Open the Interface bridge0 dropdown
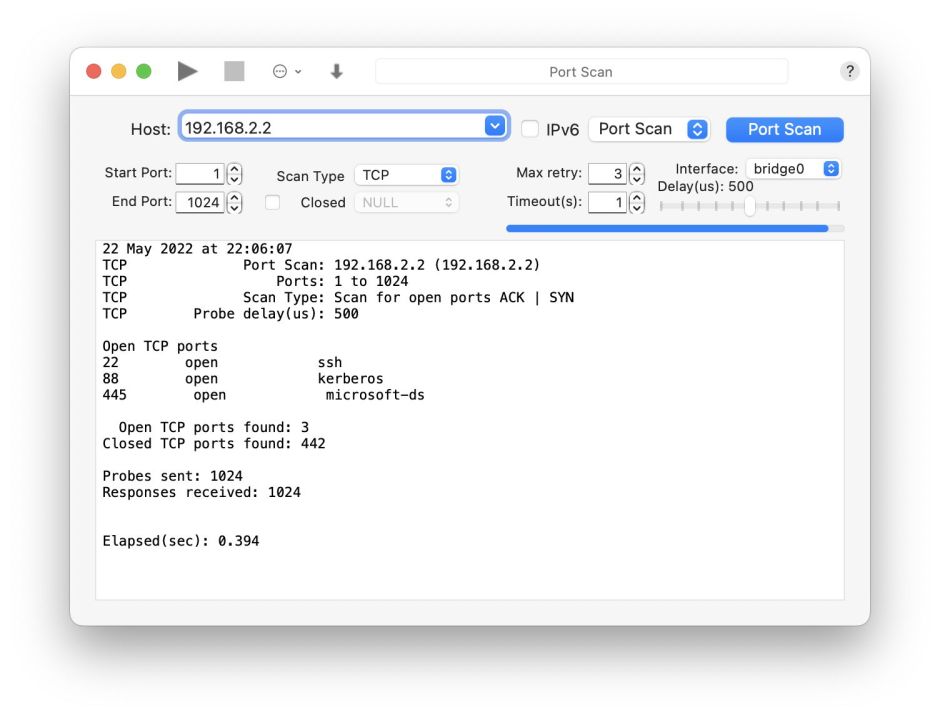Viewport: 940px width, 718px height. (793, 169)
